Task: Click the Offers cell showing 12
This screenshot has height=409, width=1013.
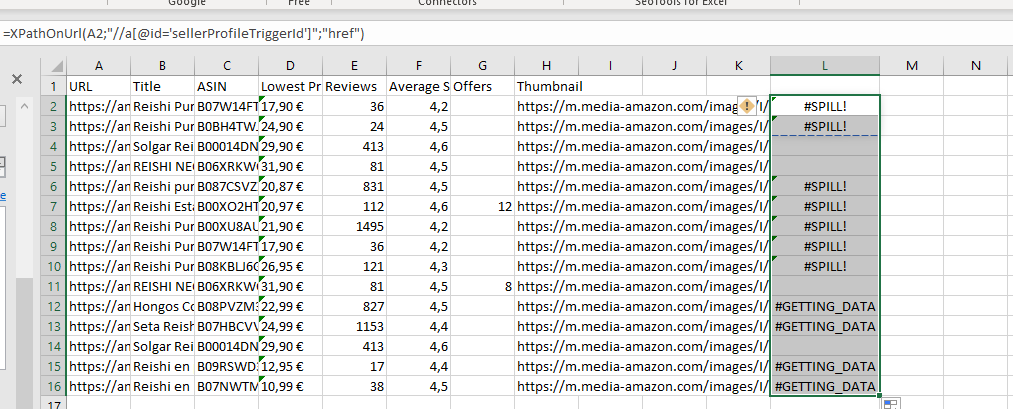Action: coord(483,207)
